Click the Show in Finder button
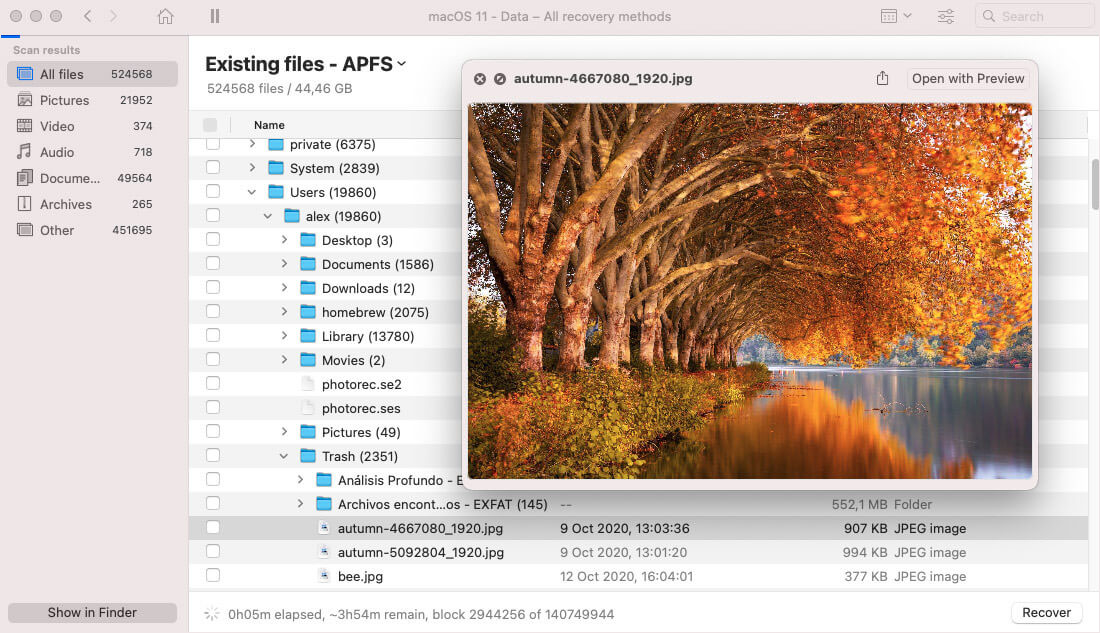Image resolution: width=1100 pixels, height=633 pixels. click(x=91, y=612)
